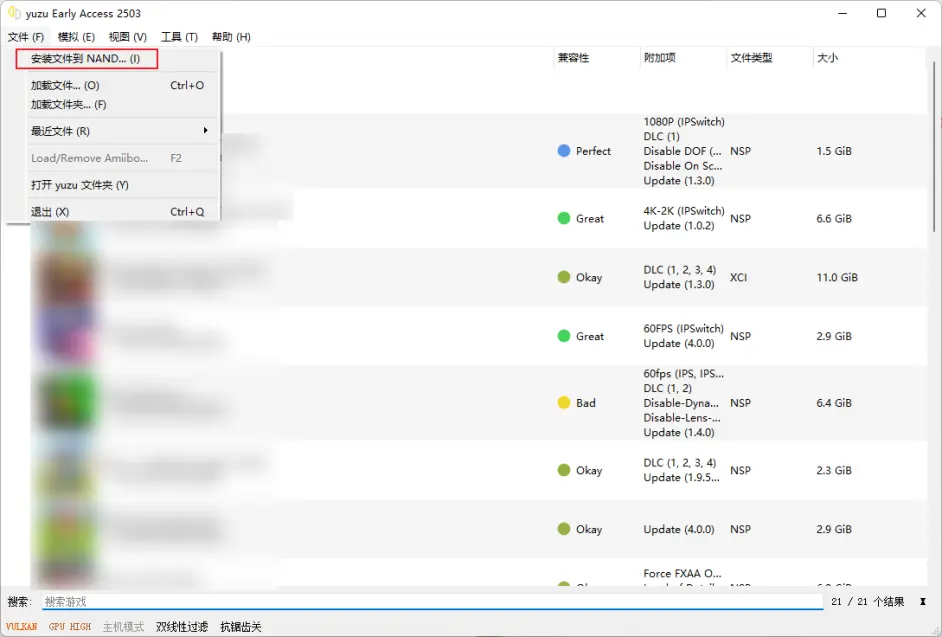The height and width of the screenshot is (637, 942).
Task: Click the game list vertical scrollbar
Action: [x=934, y=146]
